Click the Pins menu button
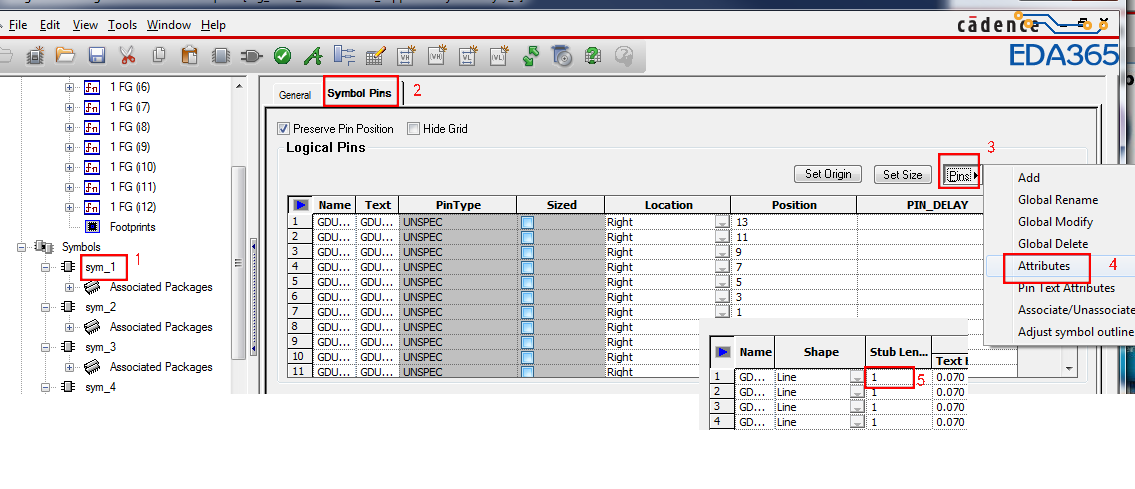The height and width of the screenshot is (489, 1135). click(x=963, y=175)
